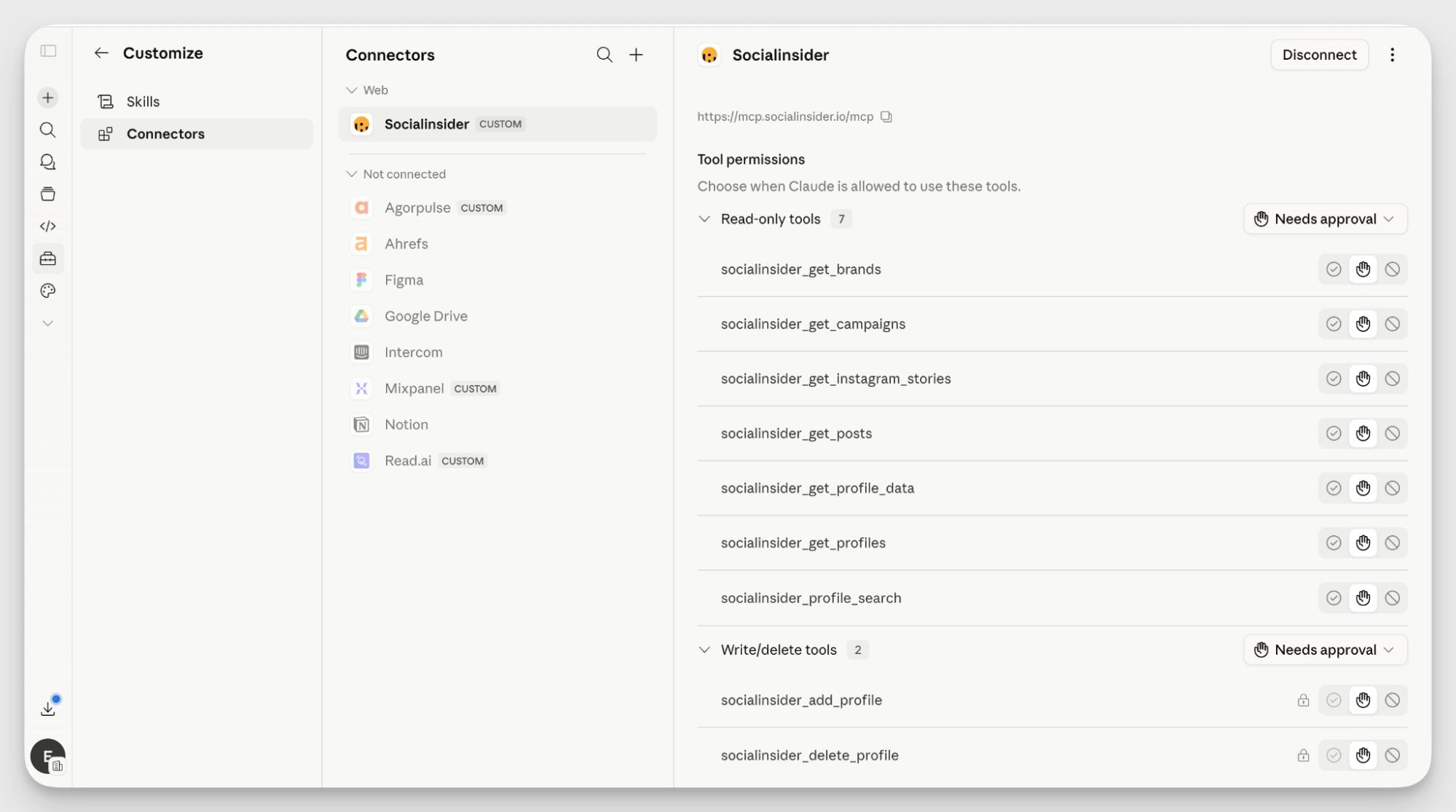The image size is (1456, 812).
Task: Toggle the sidebar panel icon
Action: coord(48,51)
